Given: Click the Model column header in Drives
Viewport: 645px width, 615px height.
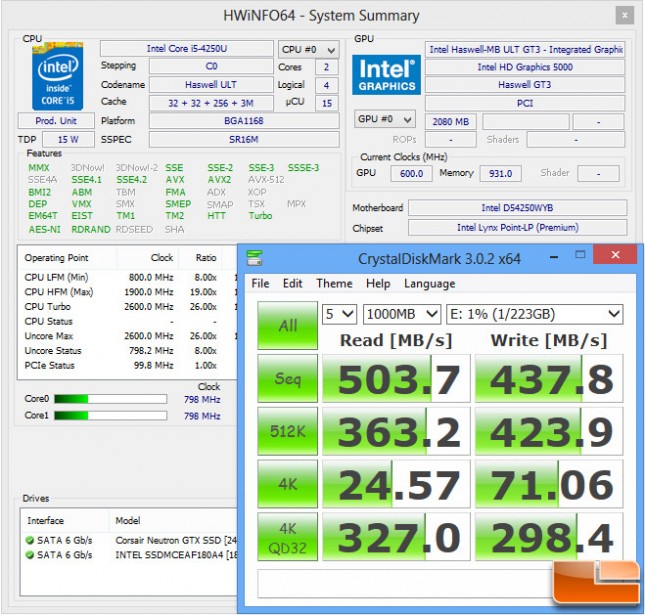Looking at the screenshot, I should click(x=174, y=521).
